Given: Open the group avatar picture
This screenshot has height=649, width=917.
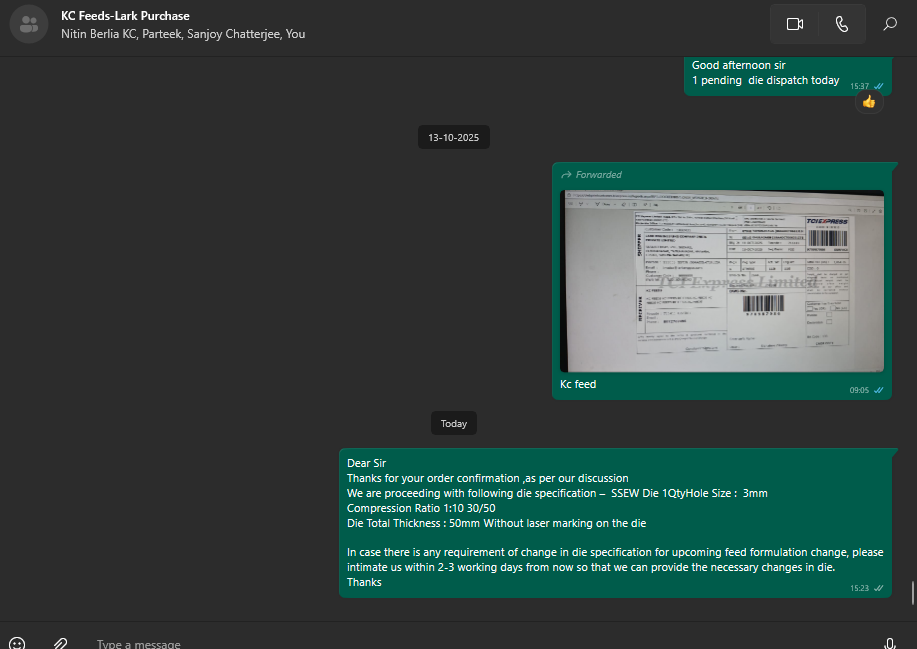Looking at the screenshot, I should [29, 24].
